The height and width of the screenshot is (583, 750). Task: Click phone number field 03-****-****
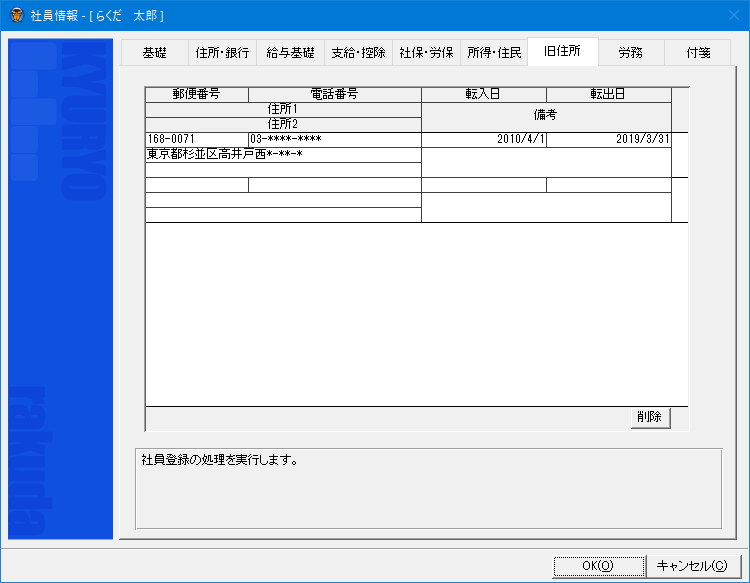335,140
